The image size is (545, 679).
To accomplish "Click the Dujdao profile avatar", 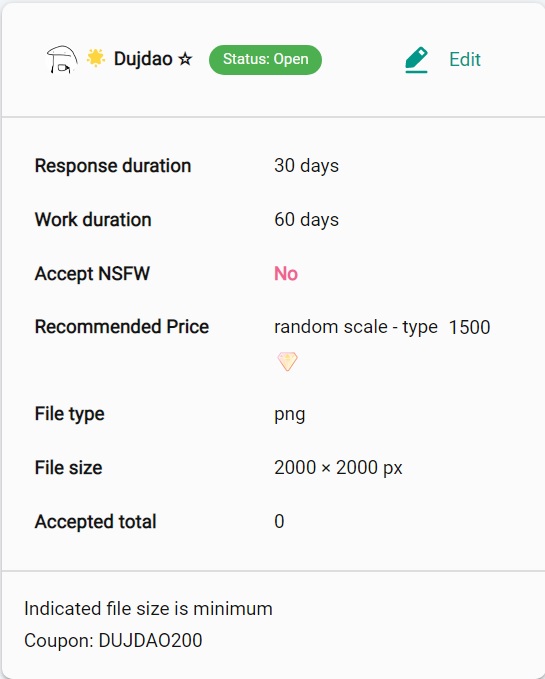I will coord(62,59).
